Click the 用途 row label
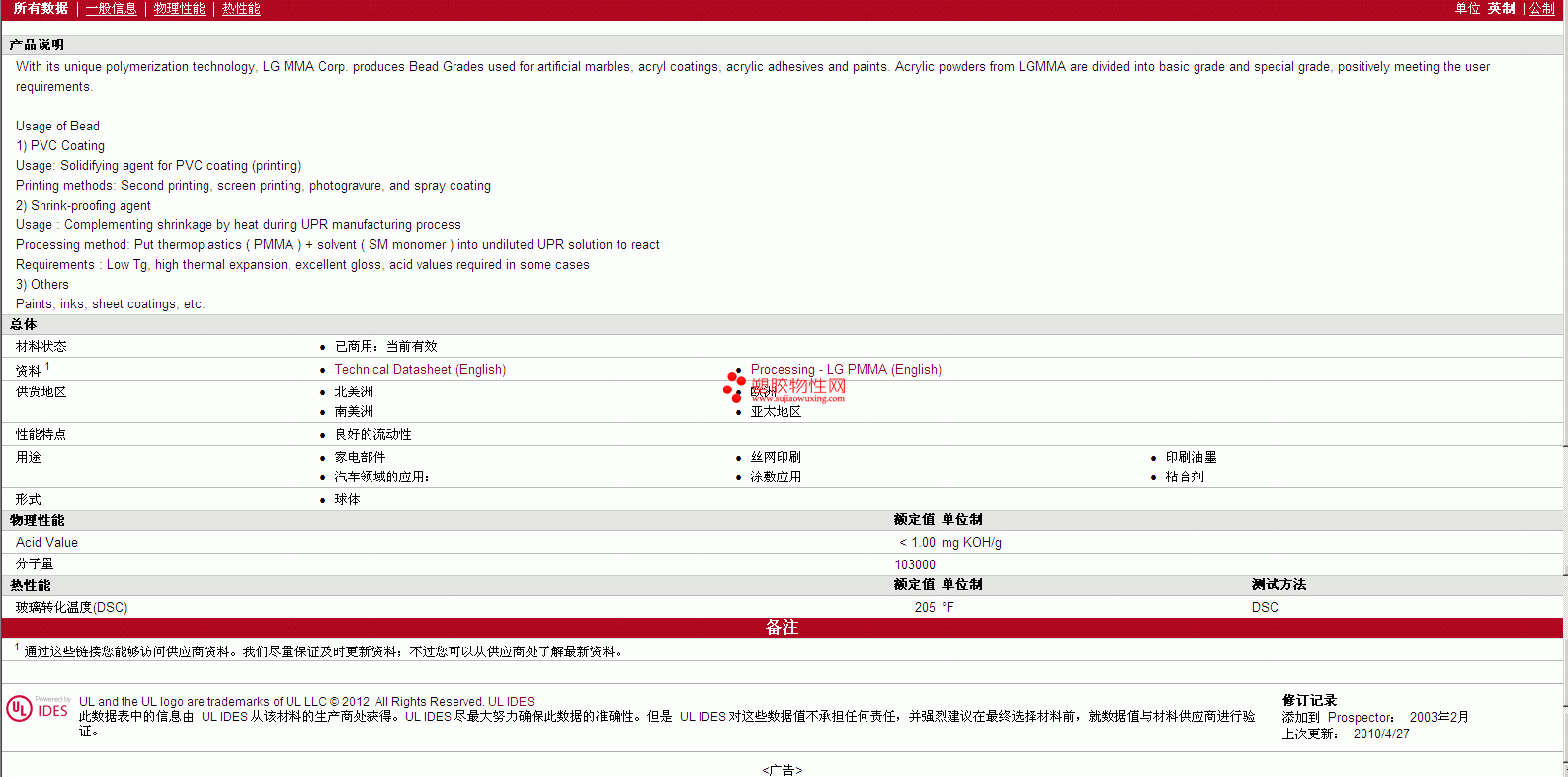Viewport: 1568px width, 777px height. pyautogui.click(x=29, y=458)
